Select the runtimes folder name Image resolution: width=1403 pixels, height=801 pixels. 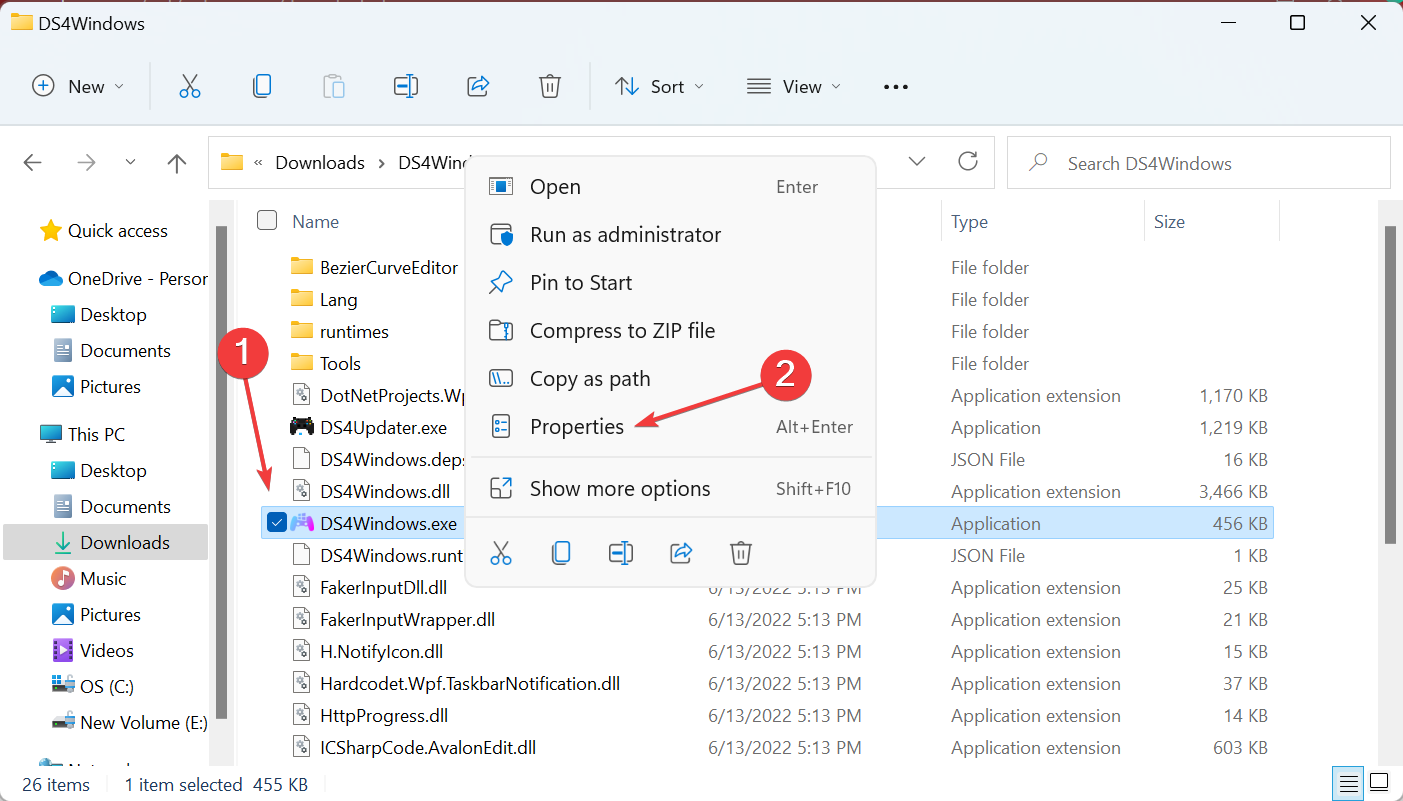(354, 332)
